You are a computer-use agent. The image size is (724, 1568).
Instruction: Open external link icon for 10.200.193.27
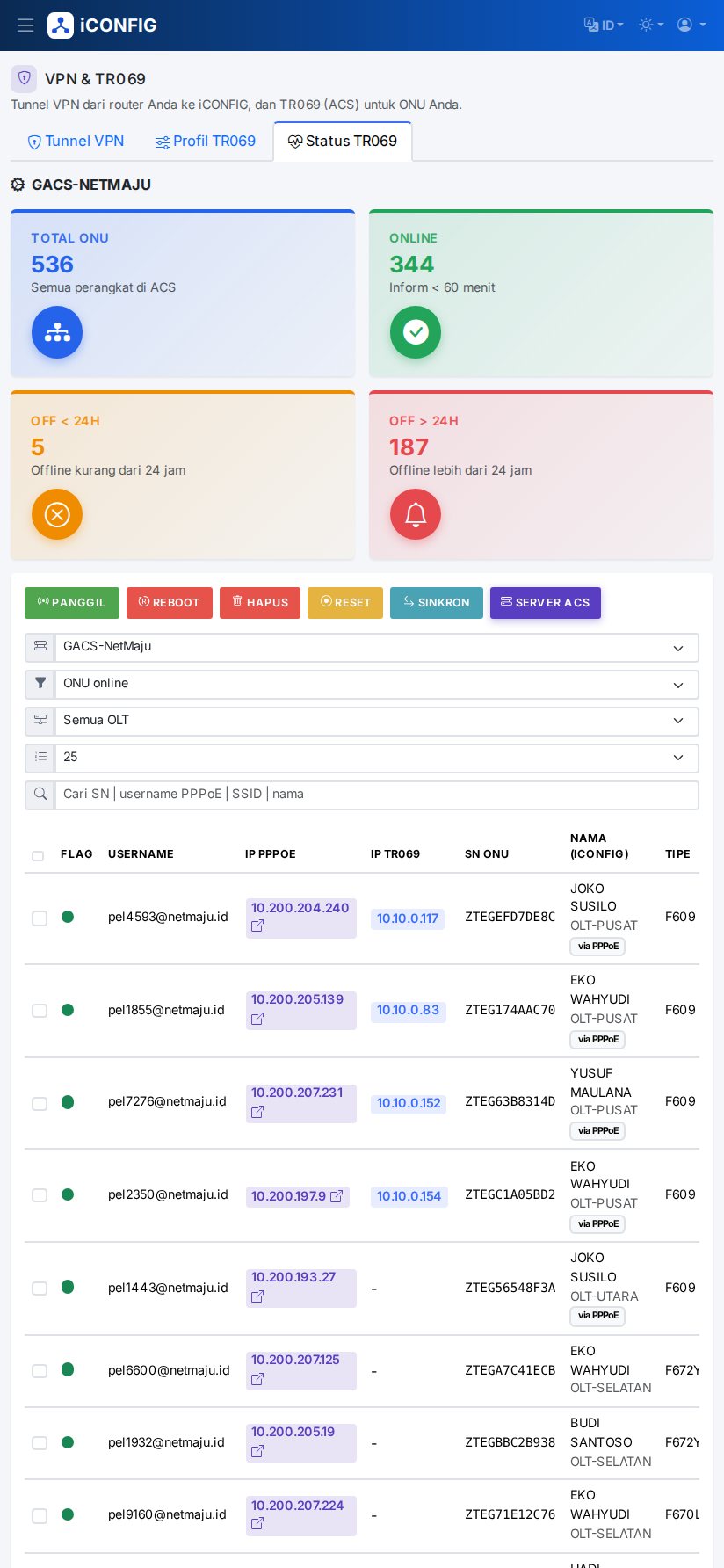pyautogui.click(x=257, y=1297)
